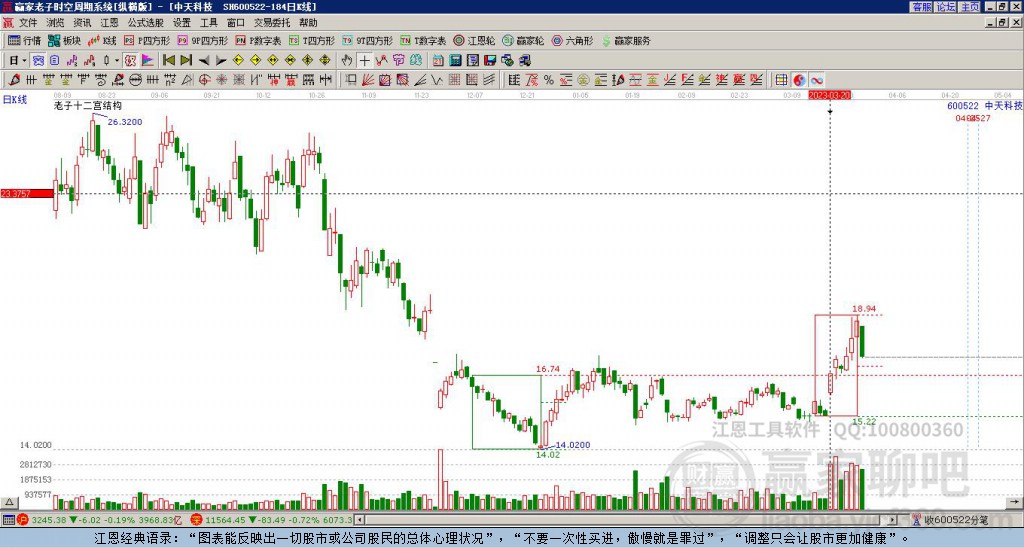Click the black right arrow icon
1024x548 pixels.
pyautogui.click(x=221, y=61)
